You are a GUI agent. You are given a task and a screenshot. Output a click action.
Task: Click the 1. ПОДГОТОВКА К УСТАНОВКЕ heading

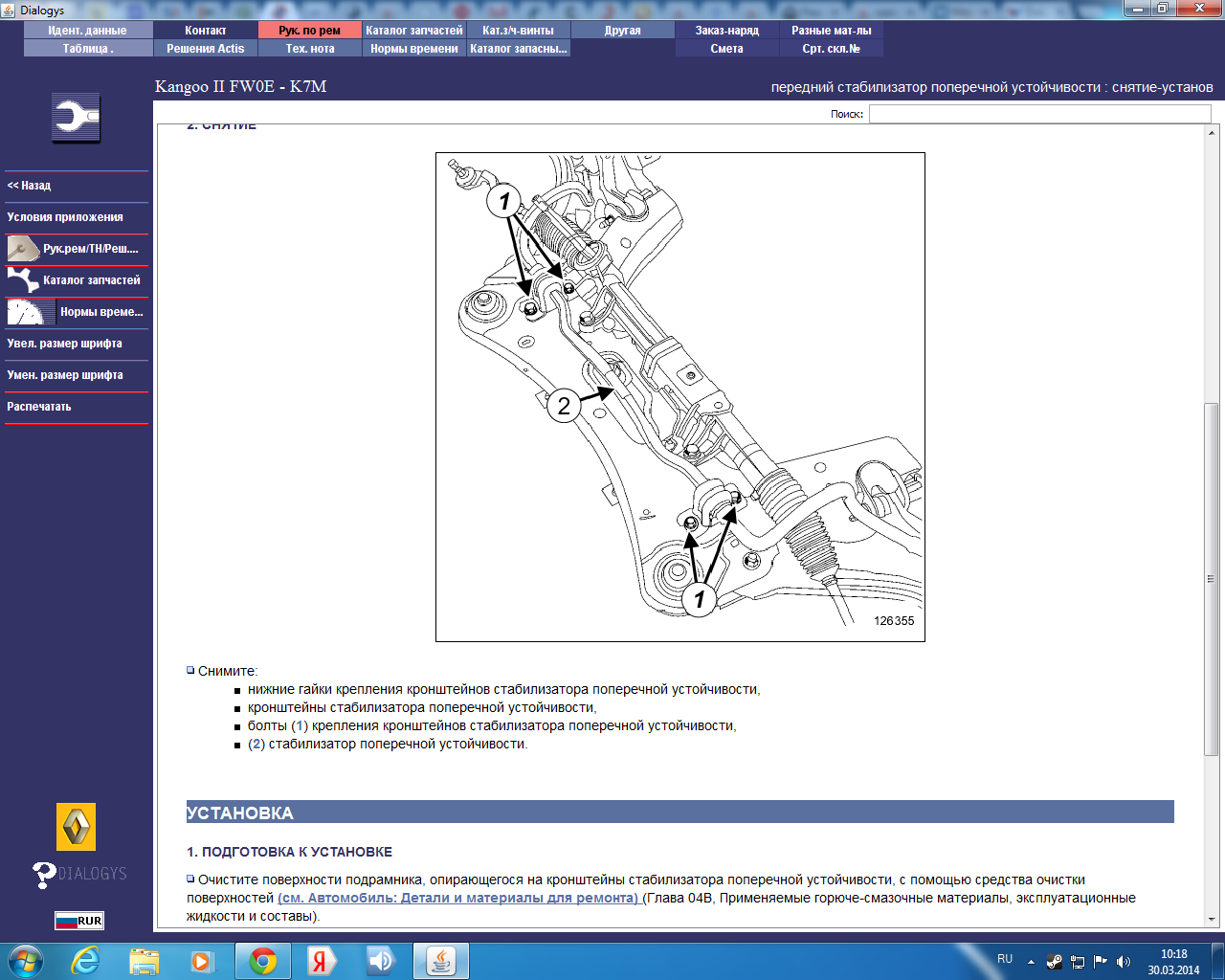[x=289, y=852]
